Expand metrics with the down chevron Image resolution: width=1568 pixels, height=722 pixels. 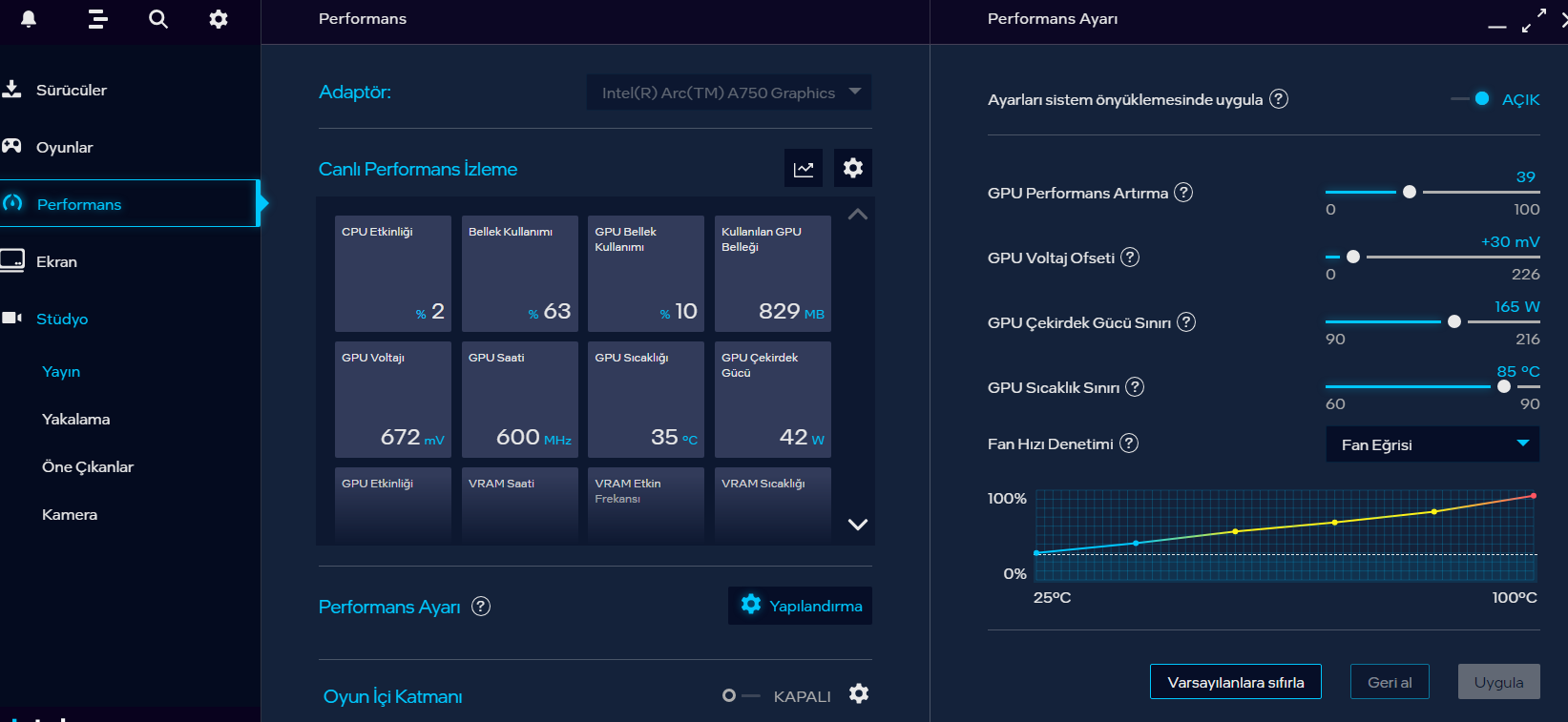click(858, 525)
